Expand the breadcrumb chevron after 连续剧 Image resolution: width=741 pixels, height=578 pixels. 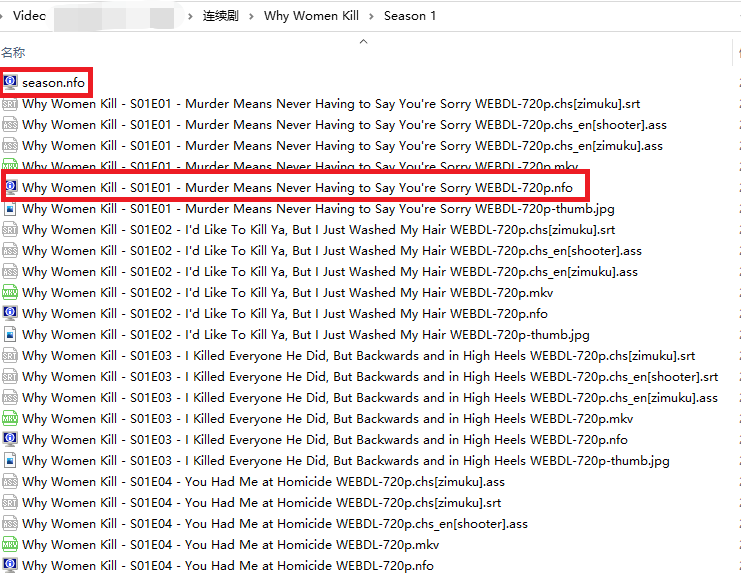pyautogui.click(x=250, y=16)
